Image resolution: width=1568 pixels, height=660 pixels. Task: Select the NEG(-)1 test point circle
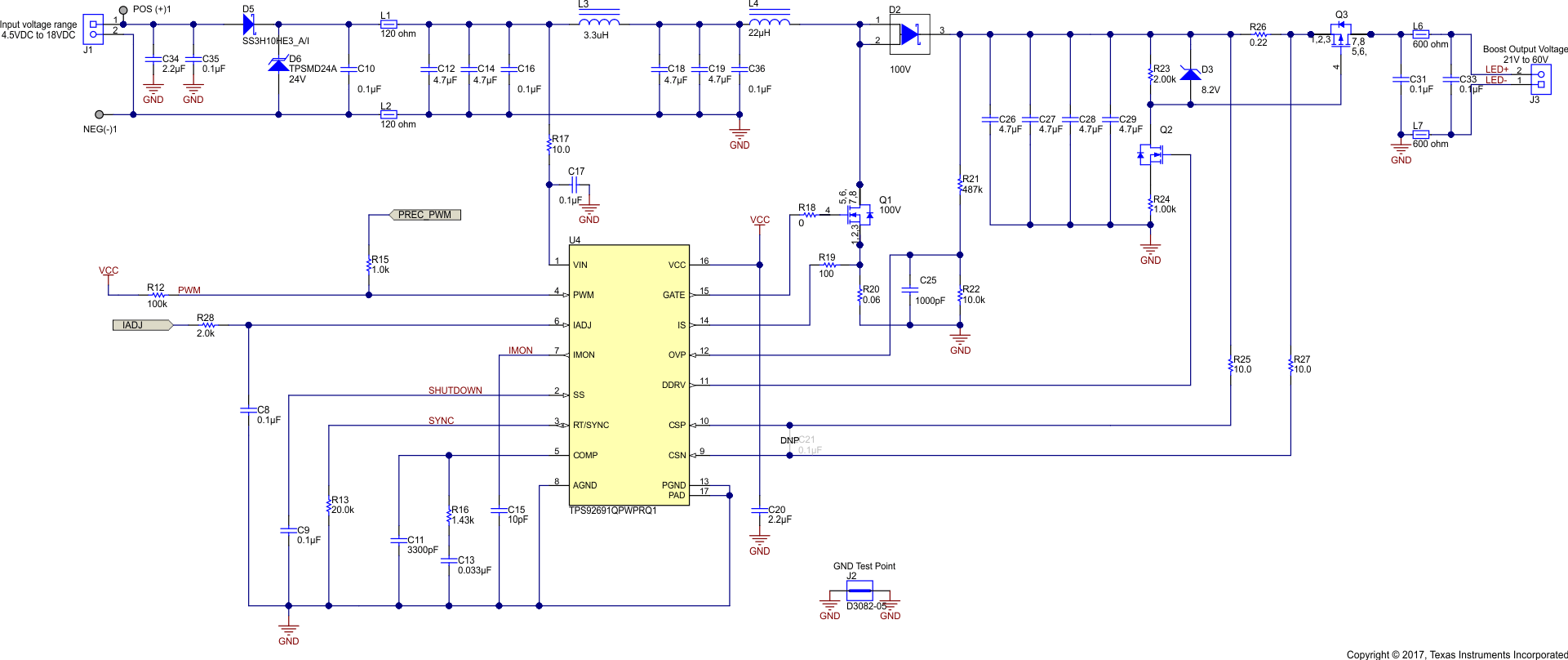click(99, 114)
